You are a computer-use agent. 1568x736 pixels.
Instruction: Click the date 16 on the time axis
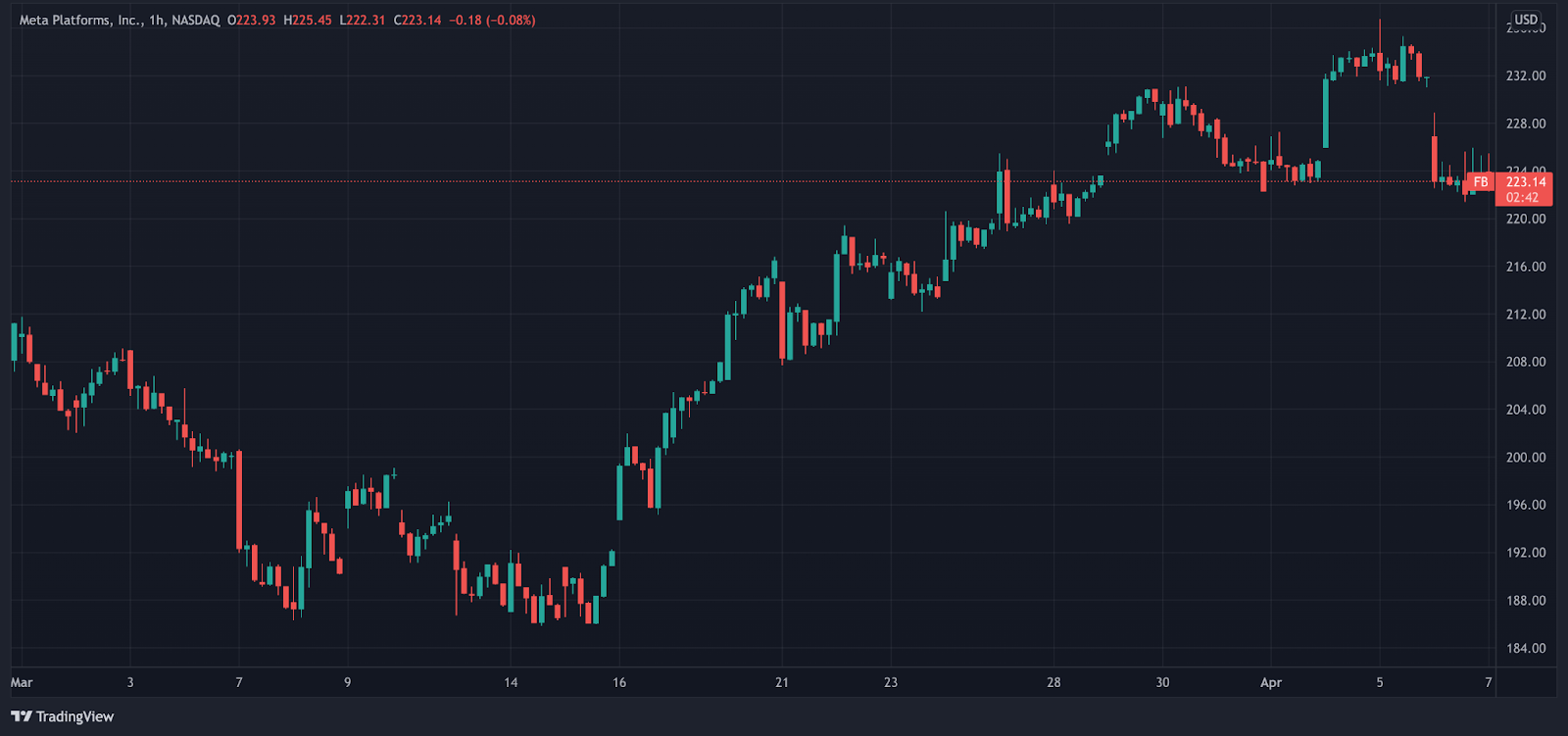pos(619,683)
